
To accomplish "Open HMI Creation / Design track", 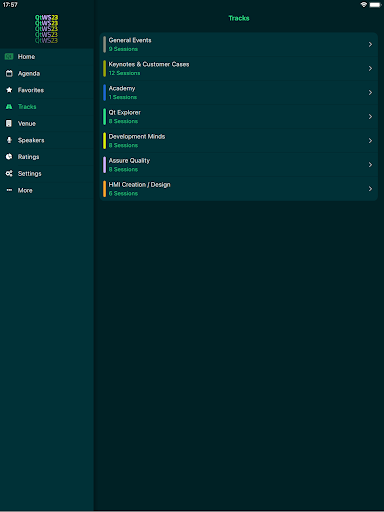I will click(x=239, y=189).
